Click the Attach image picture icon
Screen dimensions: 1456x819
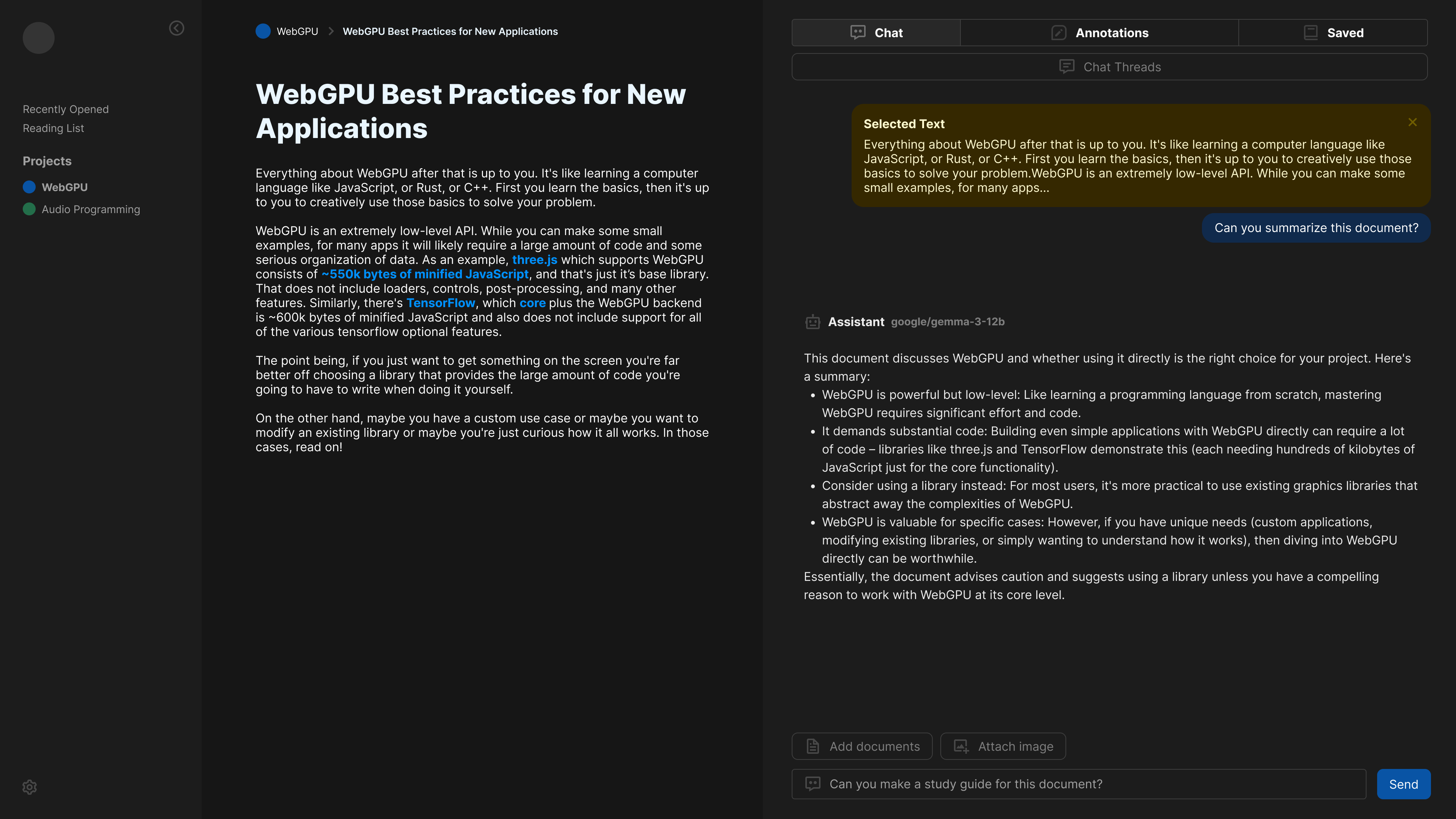pyautogui.click(x=961, y=746)
